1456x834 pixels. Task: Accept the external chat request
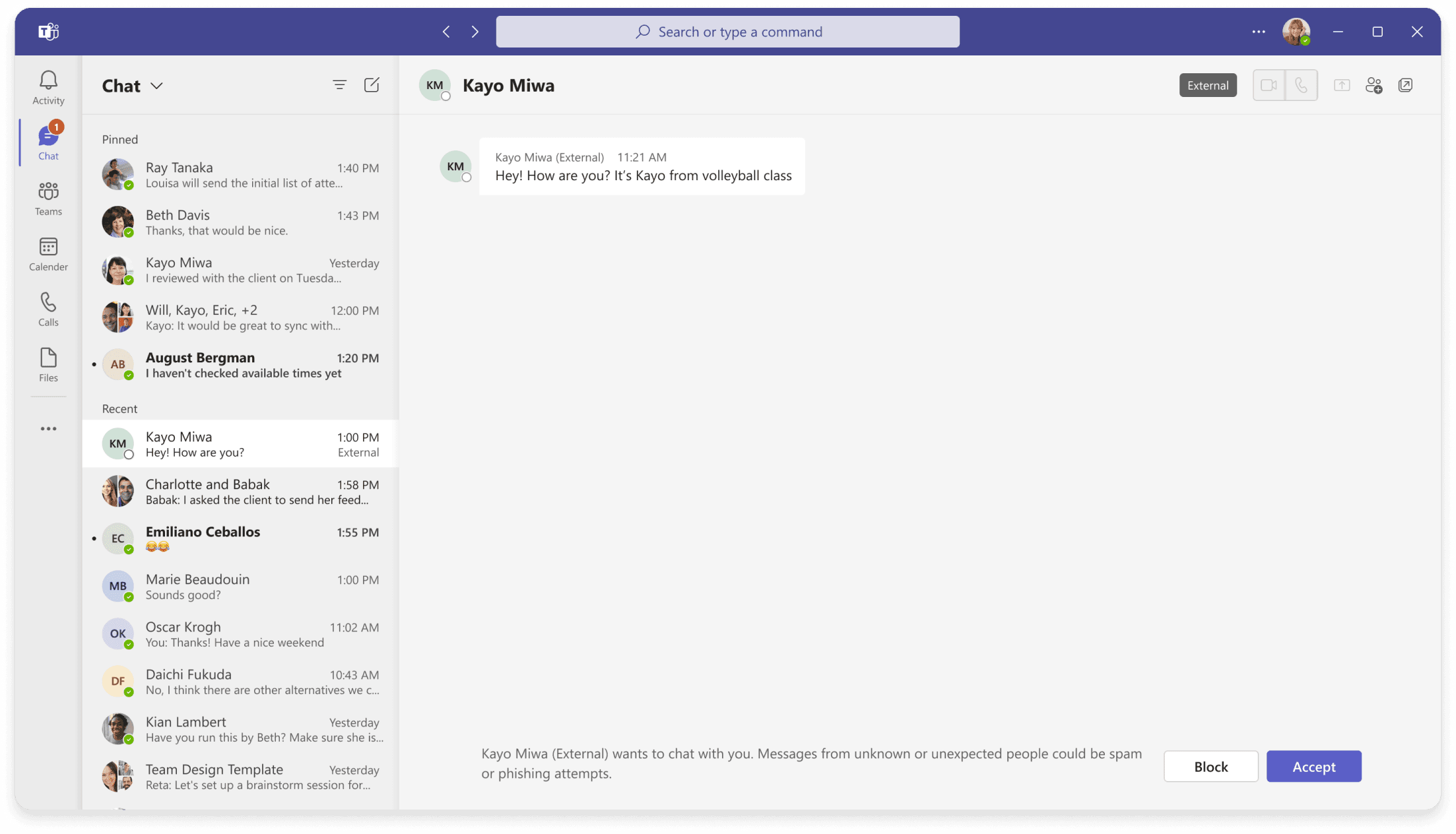pos(1313,767)
